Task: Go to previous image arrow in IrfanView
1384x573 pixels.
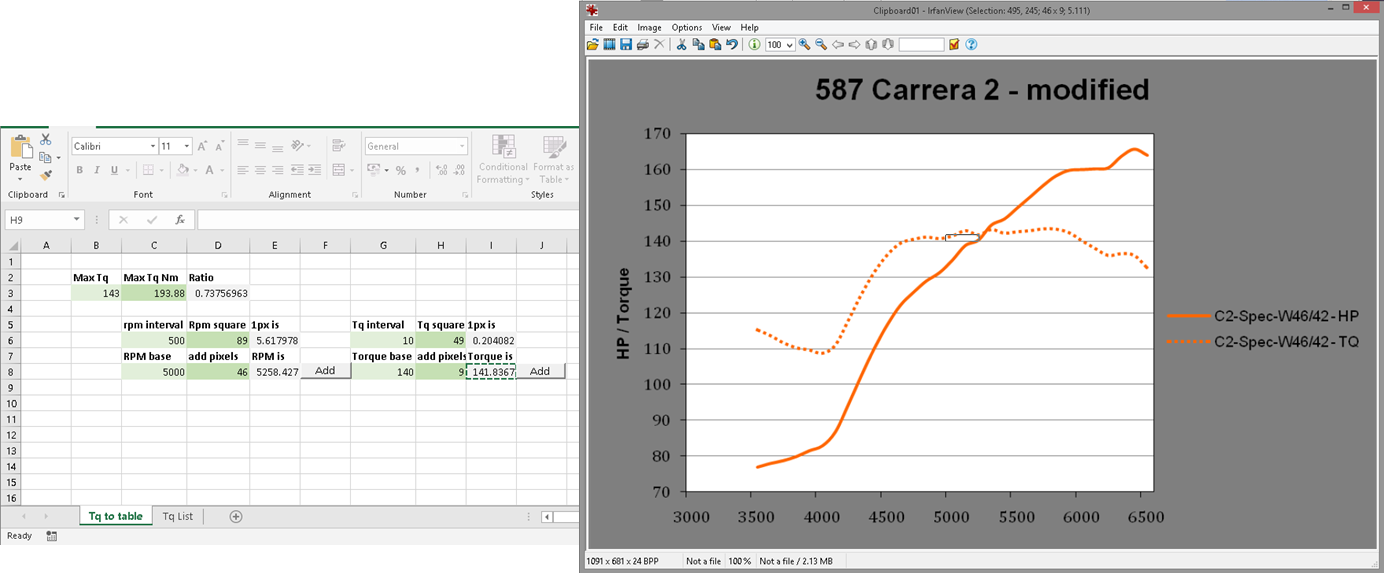Action: point(838,44)
